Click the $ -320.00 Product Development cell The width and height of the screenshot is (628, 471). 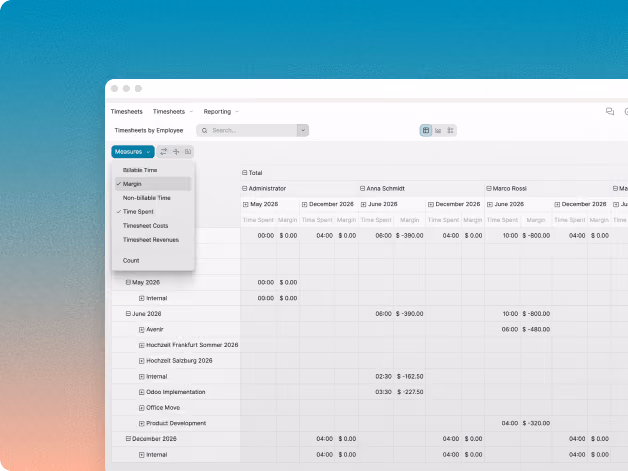tap(536, 423)
